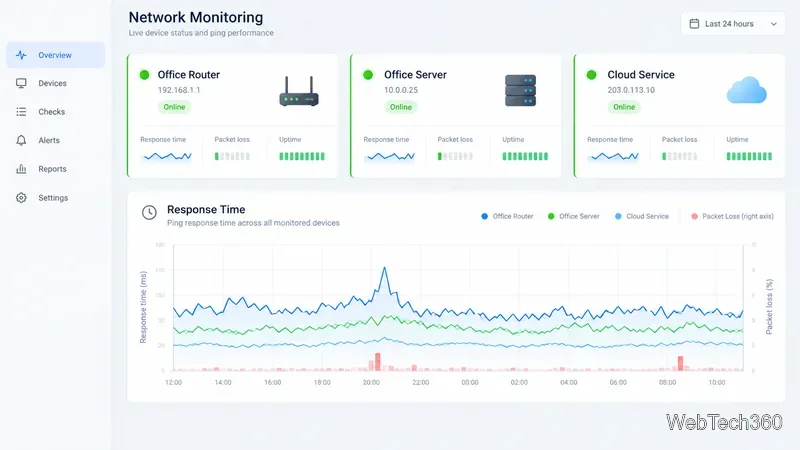
Task: Click the Office Router response time peak
Action: [x=384, y=268]
